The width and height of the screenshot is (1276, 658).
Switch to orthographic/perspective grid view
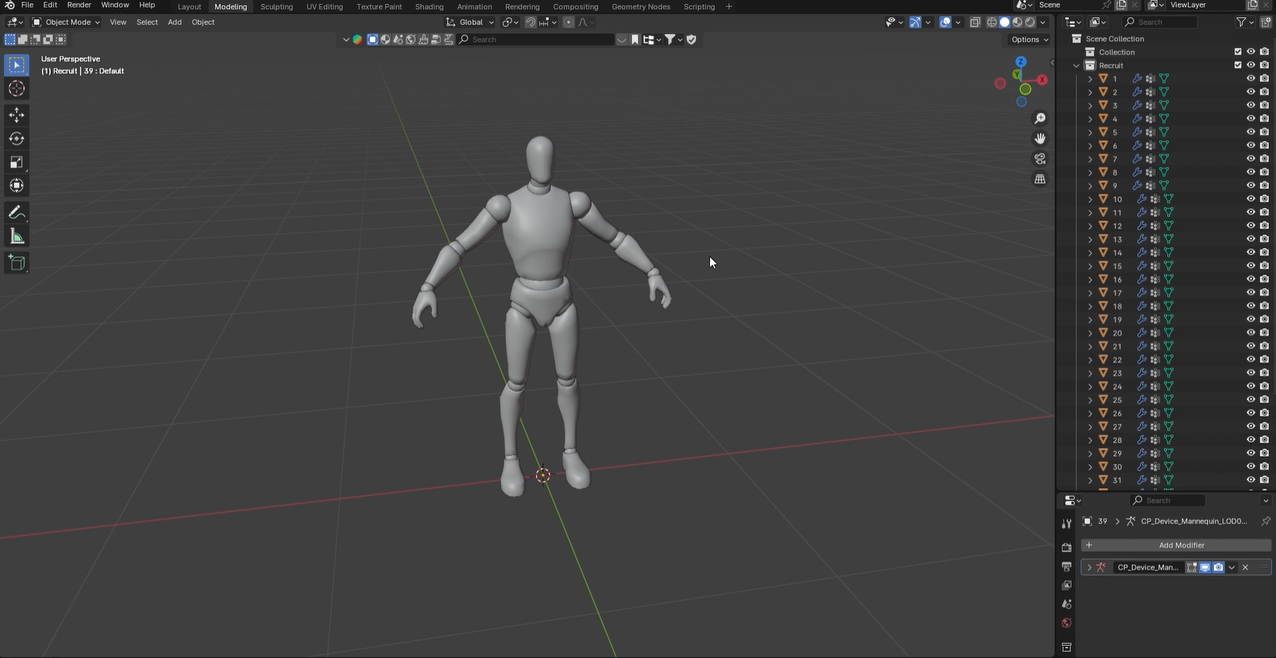pos(1040,179)
